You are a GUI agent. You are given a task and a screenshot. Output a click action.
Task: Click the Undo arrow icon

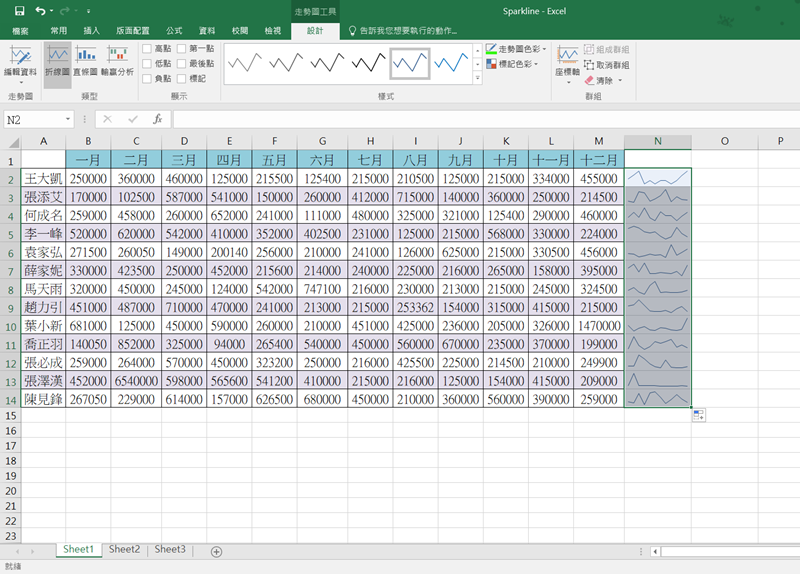(x=40, y=11)
